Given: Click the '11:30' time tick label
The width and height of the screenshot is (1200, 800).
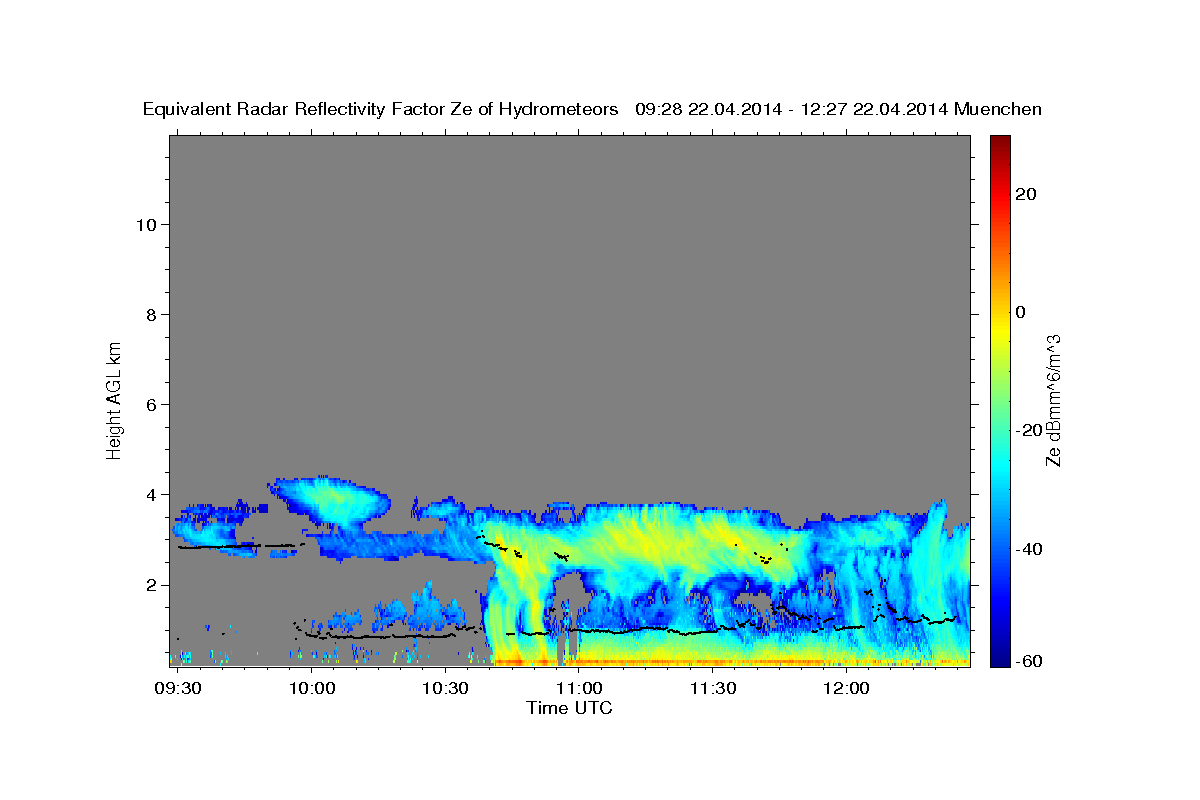Looking at the screenshot, I should coord(712,689).
